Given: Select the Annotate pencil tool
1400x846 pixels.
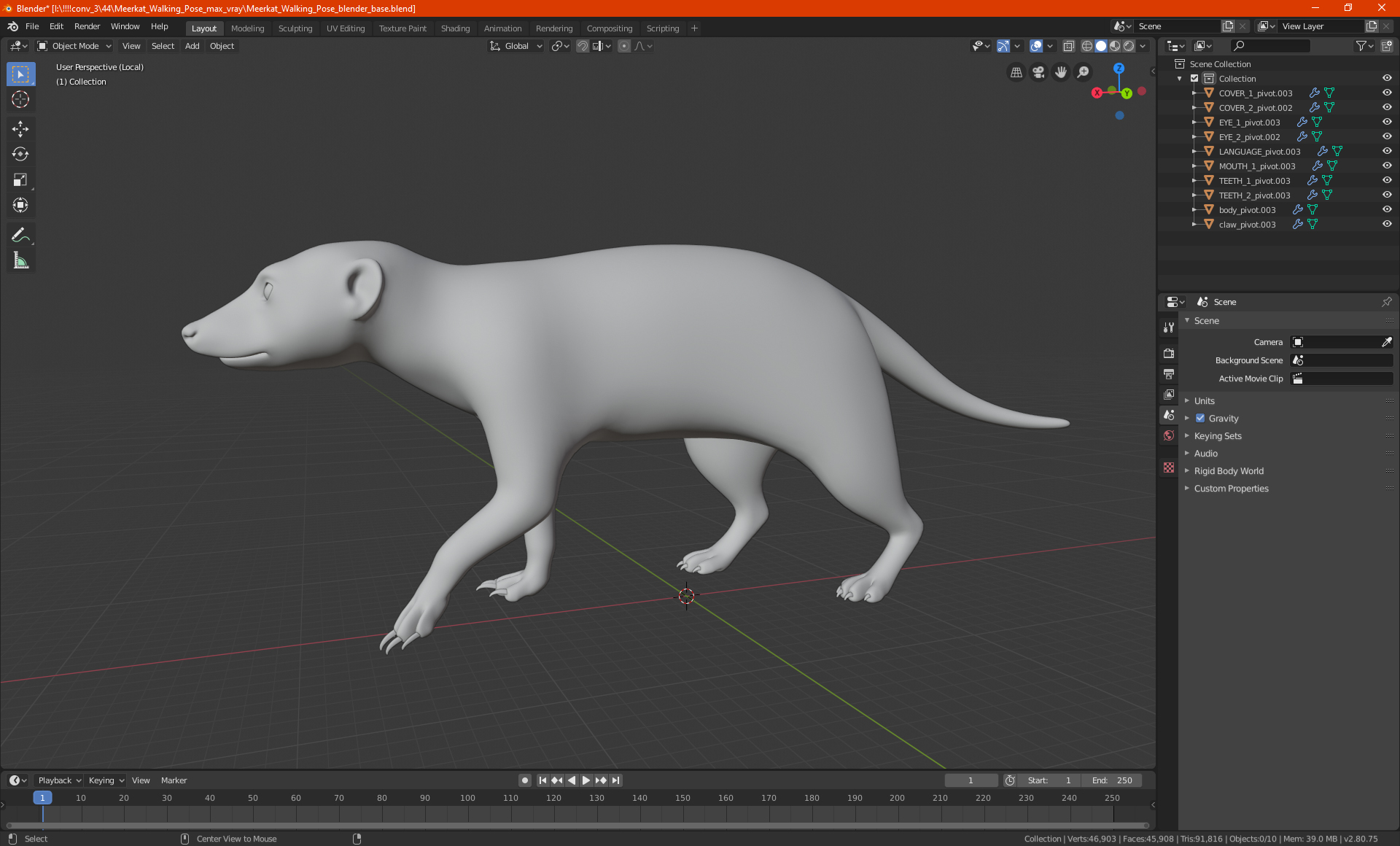Looking at the screenshot, I should [20, 235].
